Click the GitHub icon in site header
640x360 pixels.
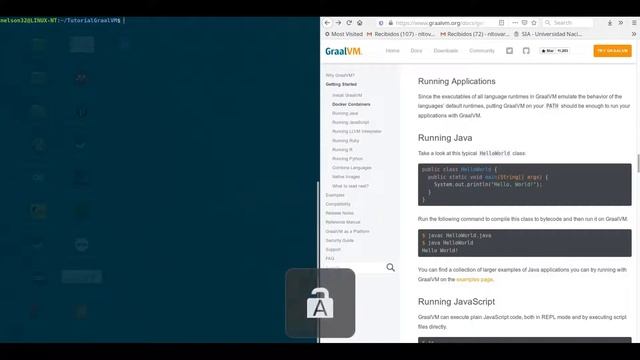click(x=526, y=51)
